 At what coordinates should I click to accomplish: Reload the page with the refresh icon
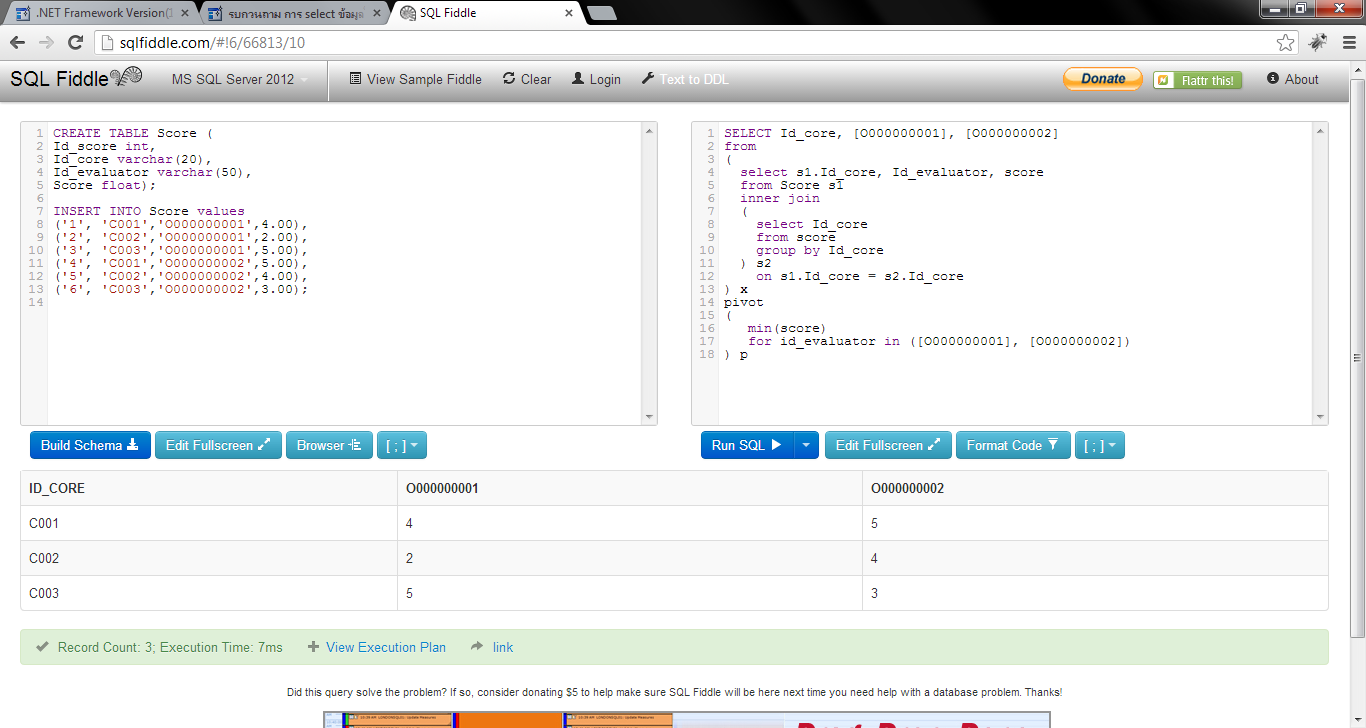tap(75, 42)
